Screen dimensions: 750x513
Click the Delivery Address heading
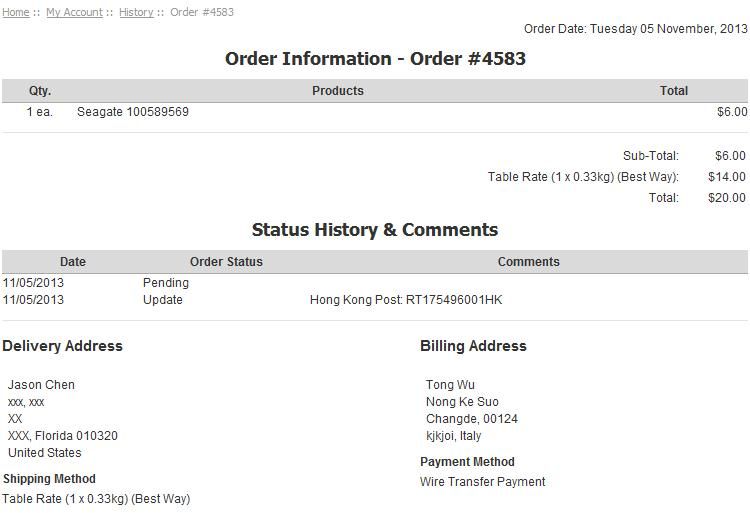pyautogui.click(x=62, y=346)
